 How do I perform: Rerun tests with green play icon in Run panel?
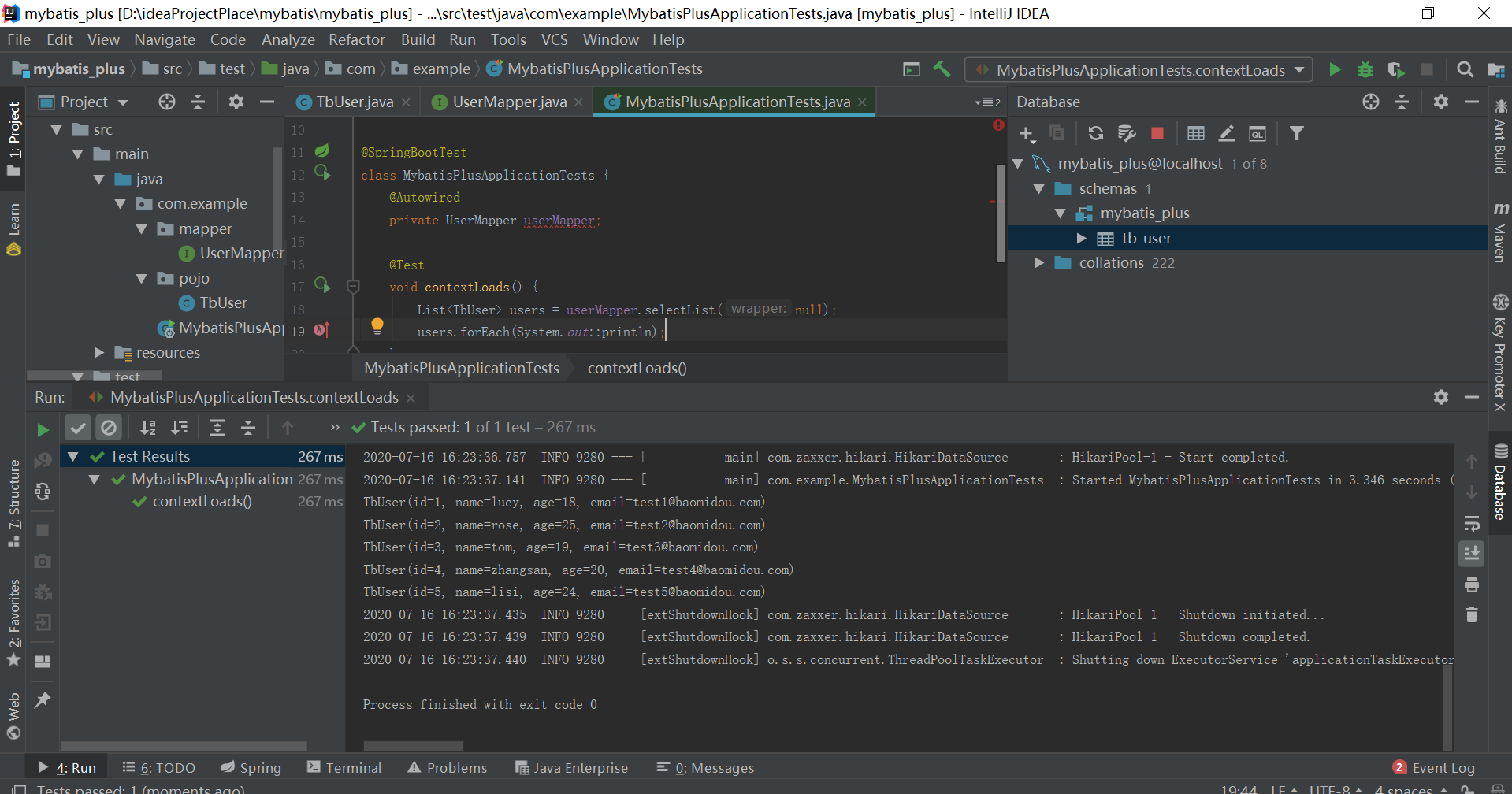[x=43, y=429]
